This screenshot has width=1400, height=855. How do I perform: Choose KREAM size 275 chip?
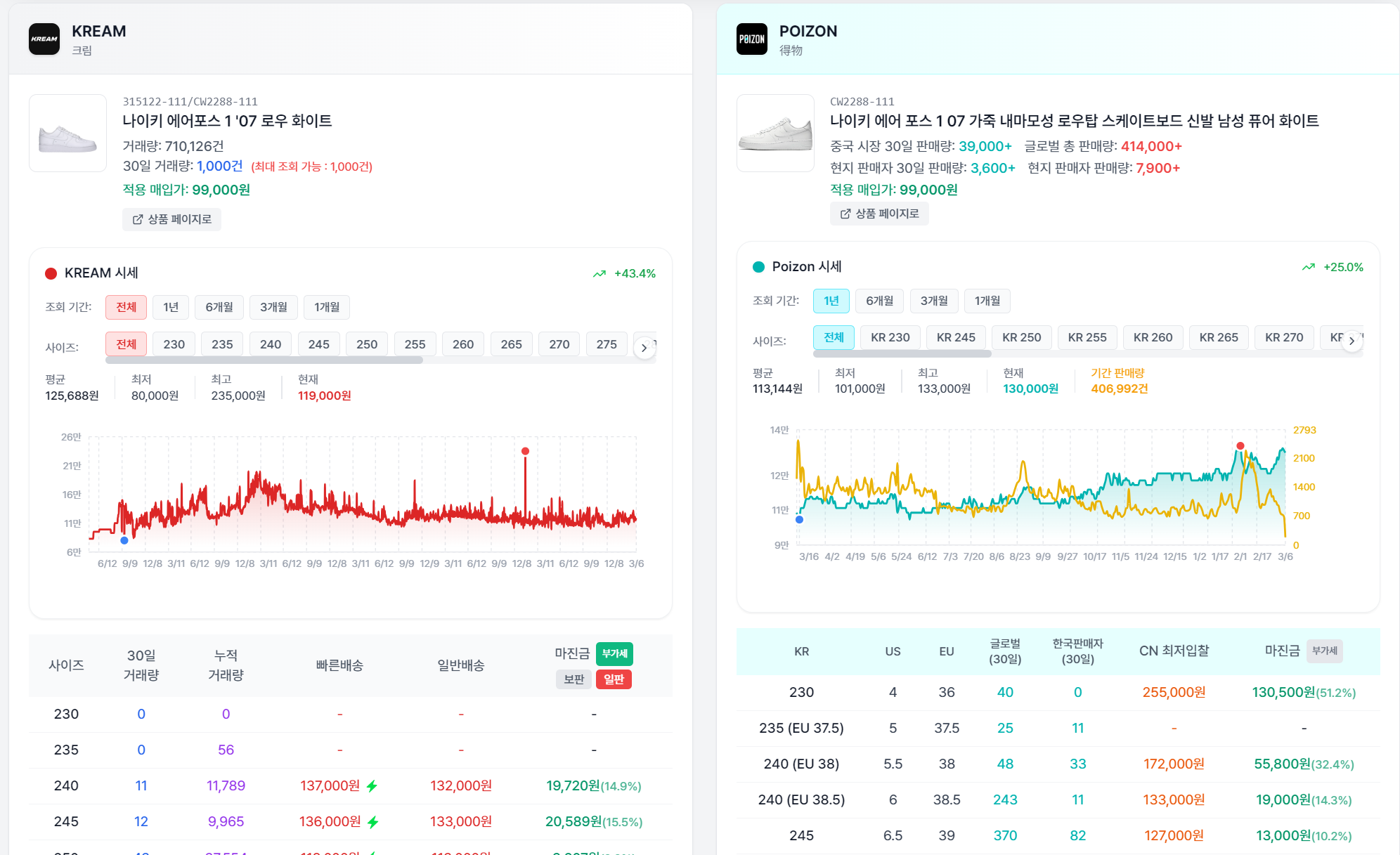tap(607, 344)
